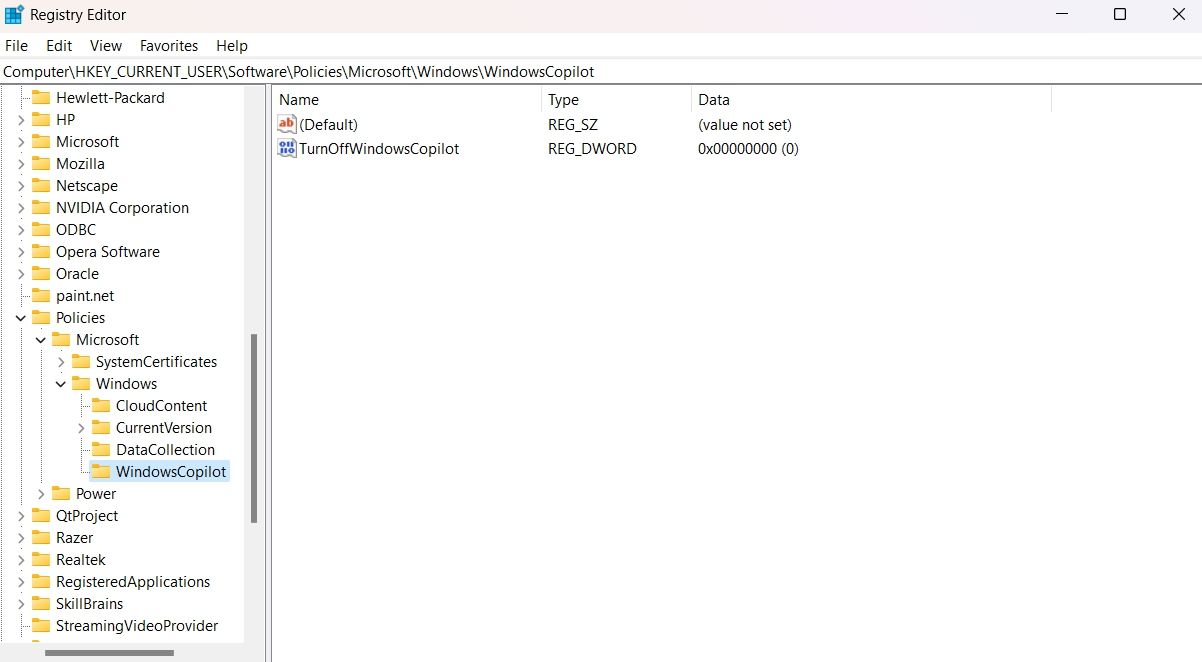
Task: Click the Policies folder icon
Action: point(41,318)
